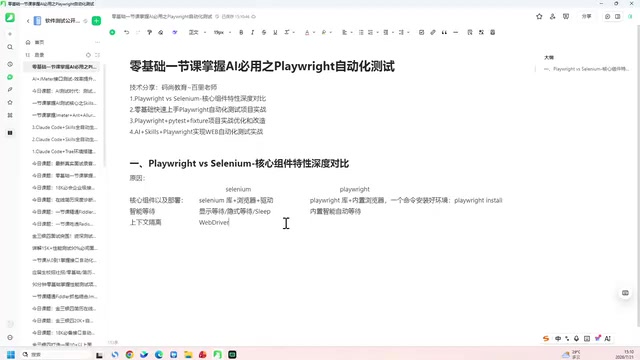Insert a hyperlink with link icon

(433, 32)
